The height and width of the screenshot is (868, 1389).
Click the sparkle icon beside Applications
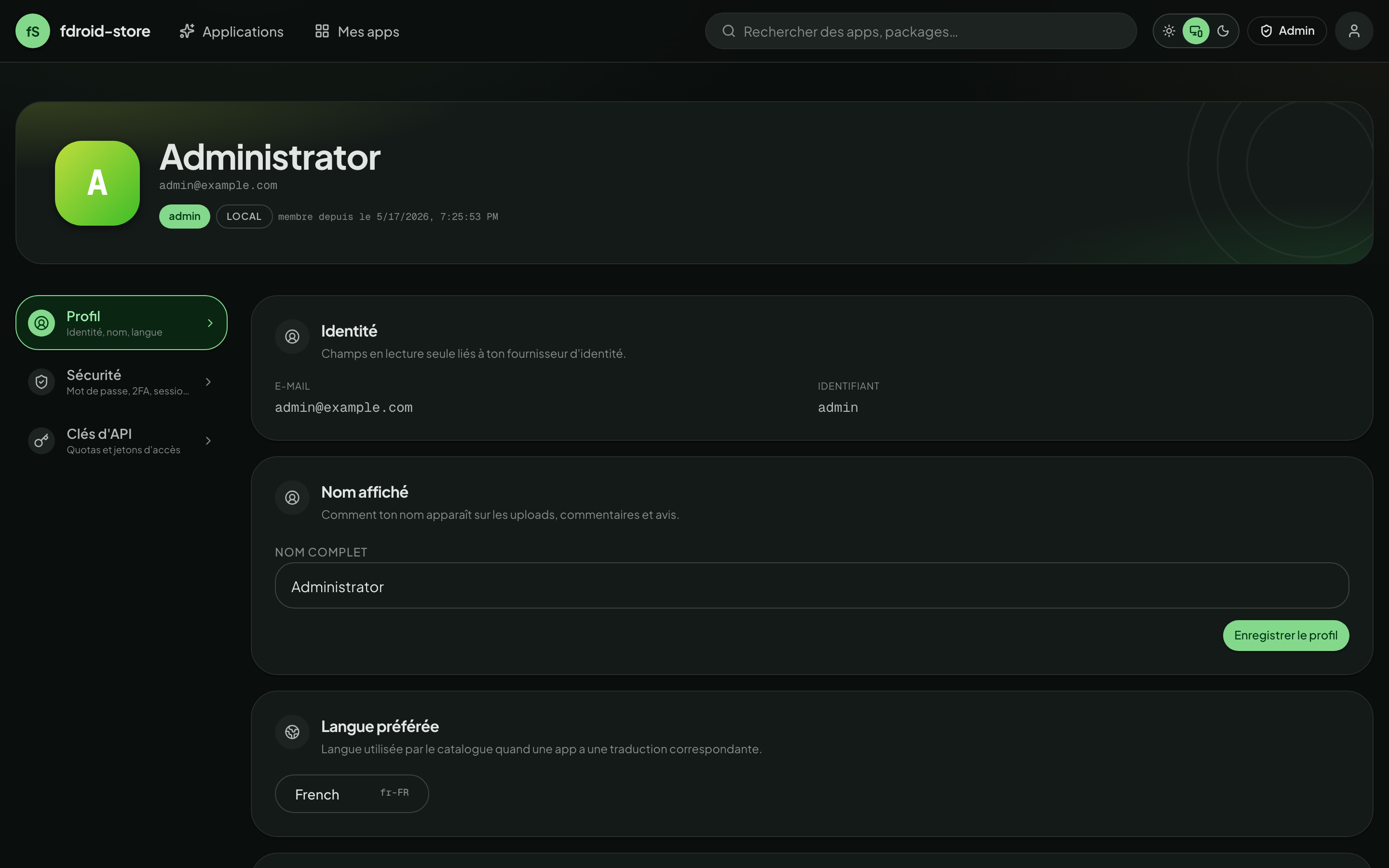coord(187,31)
